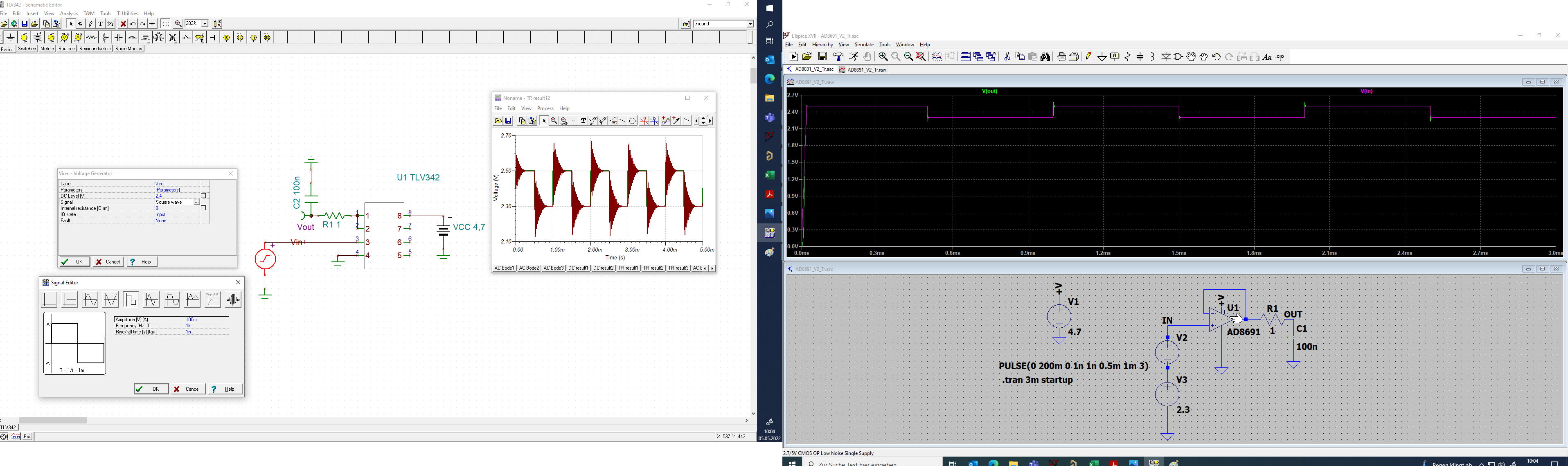Click the V(out) trace label in LTspice plot
The height and width of the screenshot is (466, 1568).
point(990,91)
